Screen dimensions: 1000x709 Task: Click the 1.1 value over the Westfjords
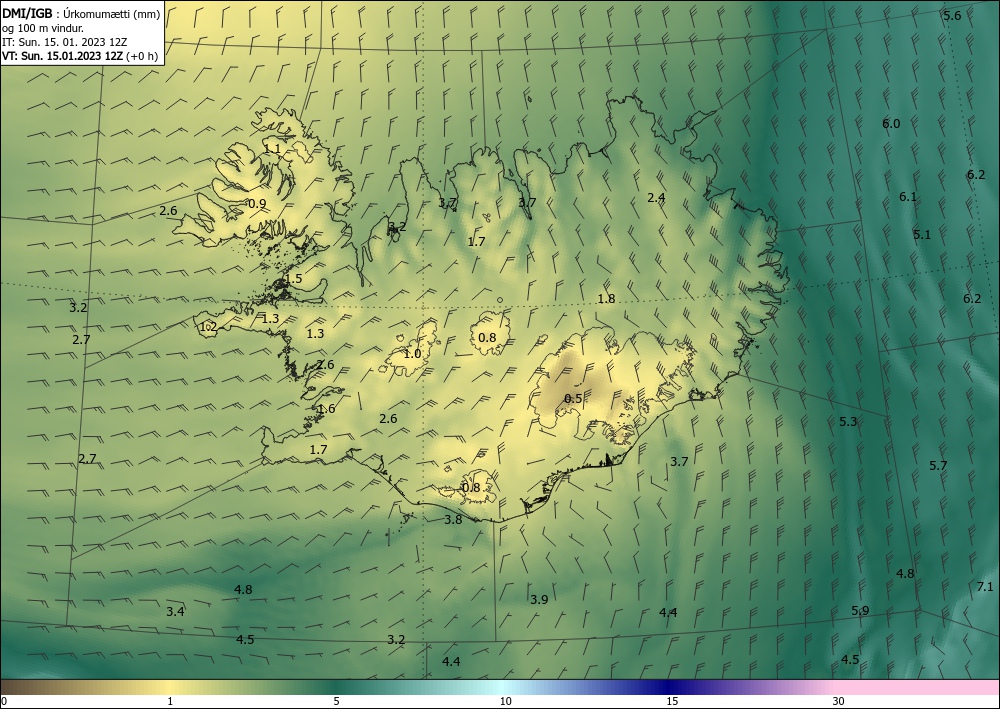(272, 149)
